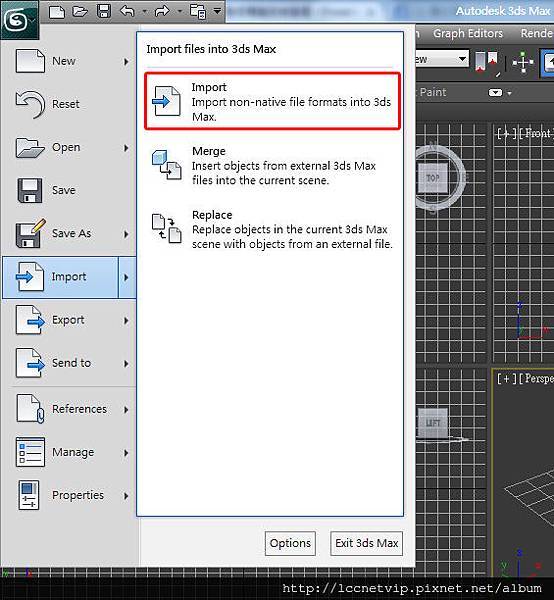Expand the References submenu arrow
554x600 pixels.
pos(126,409)
